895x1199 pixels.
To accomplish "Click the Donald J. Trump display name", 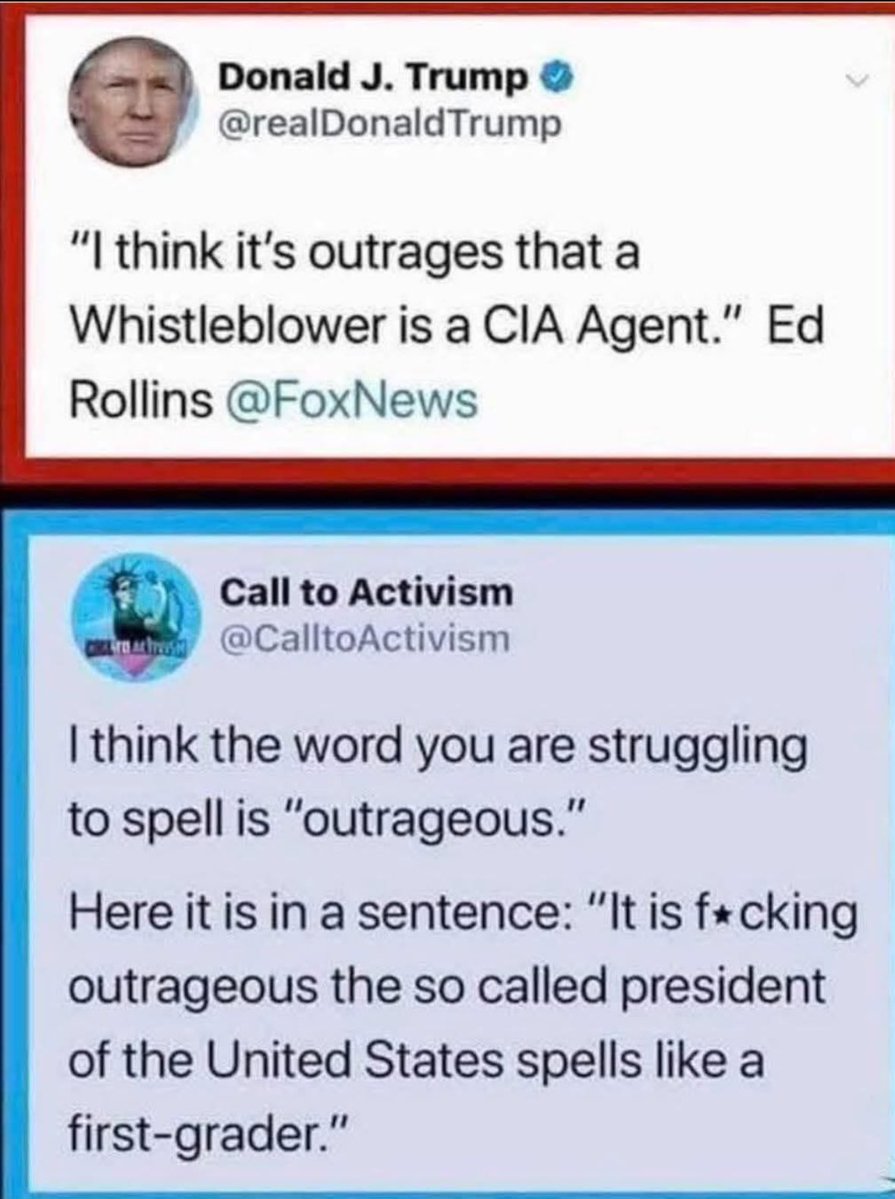I will coord(375,78).
